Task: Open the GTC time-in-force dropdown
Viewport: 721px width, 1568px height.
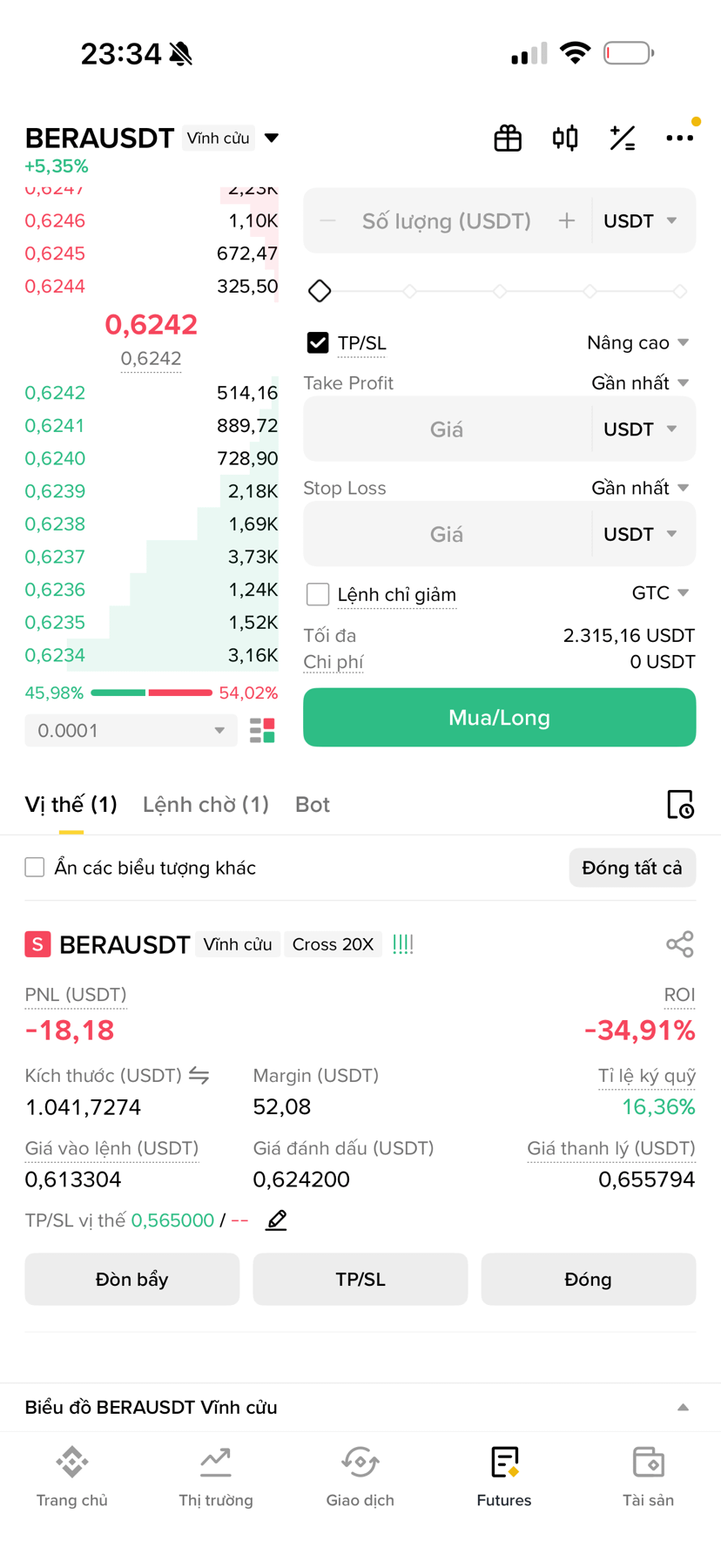Action: tap(661, 593)
